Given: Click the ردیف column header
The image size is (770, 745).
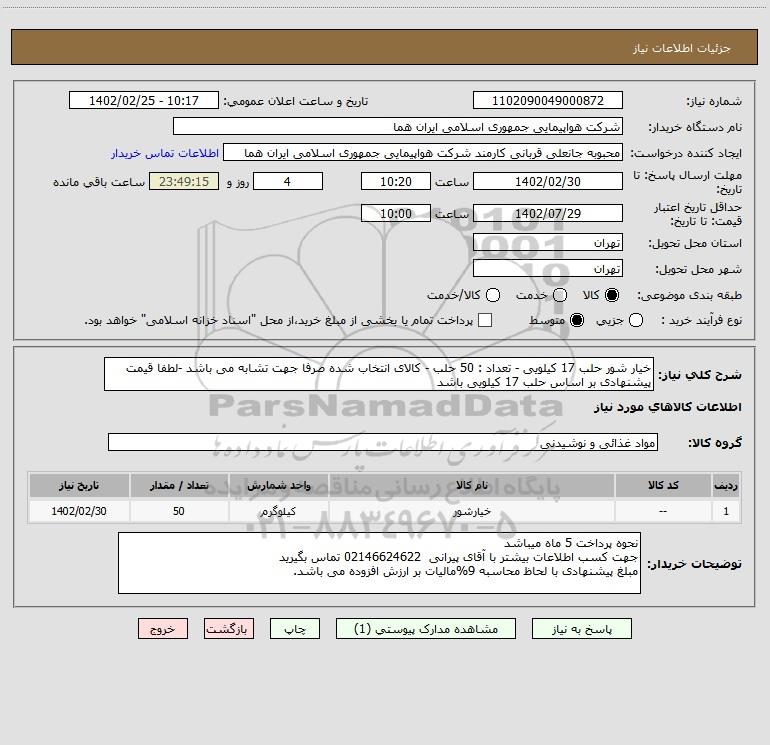Looking at the screenshot, I should 726,485.
